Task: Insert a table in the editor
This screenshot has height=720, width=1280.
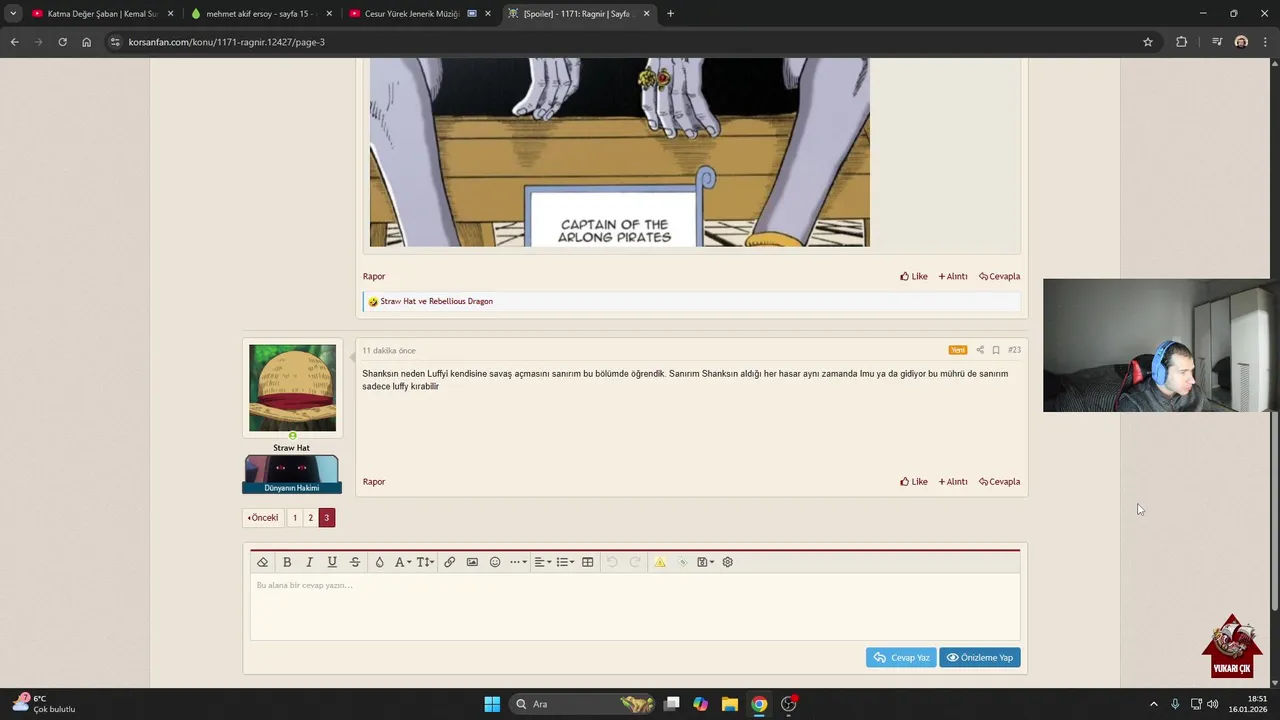Action: [x=588, y=562]
